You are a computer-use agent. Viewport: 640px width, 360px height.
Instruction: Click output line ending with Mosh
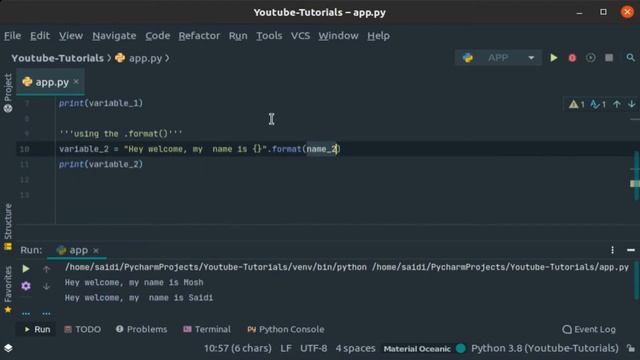(134, 282)
